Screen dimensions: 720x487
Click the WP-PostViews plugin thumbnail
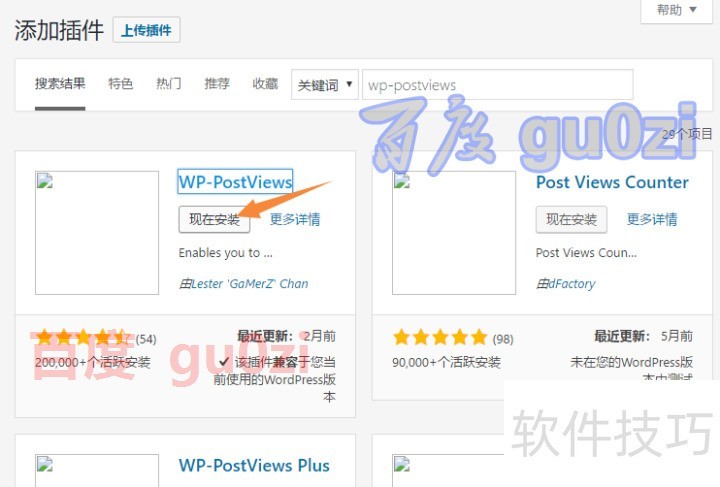click(x=97, y=233)
